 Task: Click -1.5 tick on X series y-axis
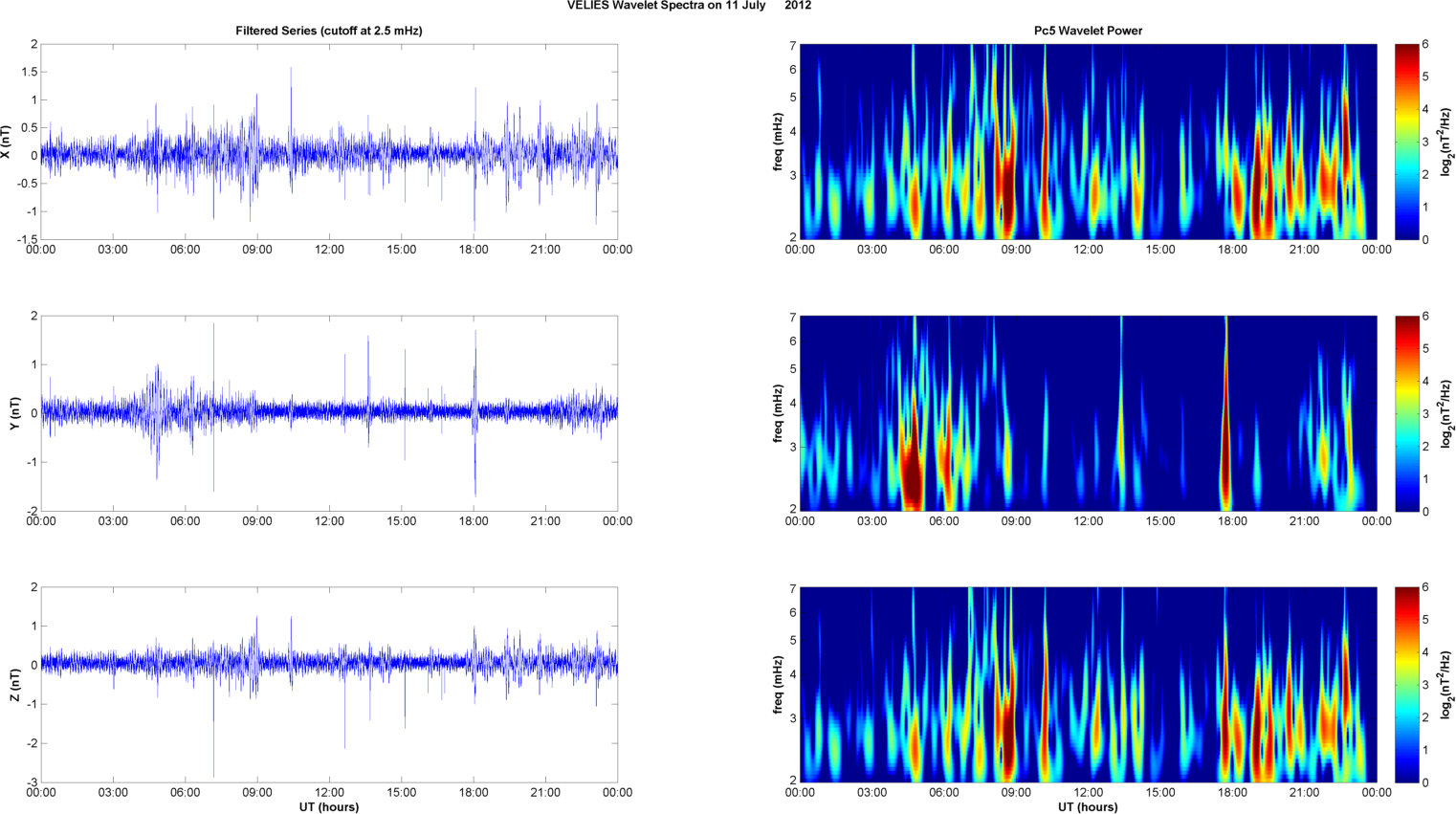click(27, 240)
